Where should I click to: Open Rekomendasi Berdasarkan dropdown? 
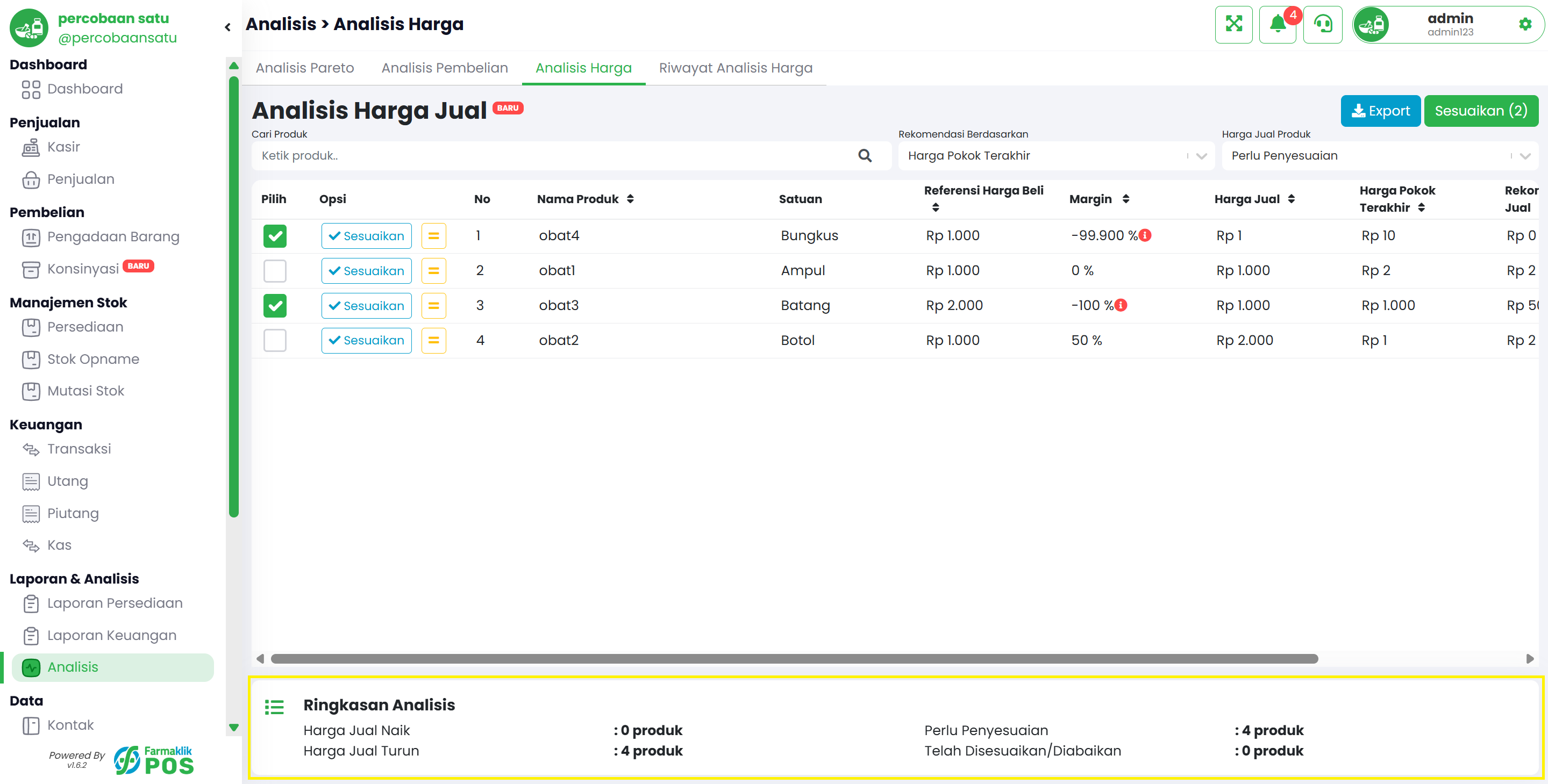[x=1056, y=156]
